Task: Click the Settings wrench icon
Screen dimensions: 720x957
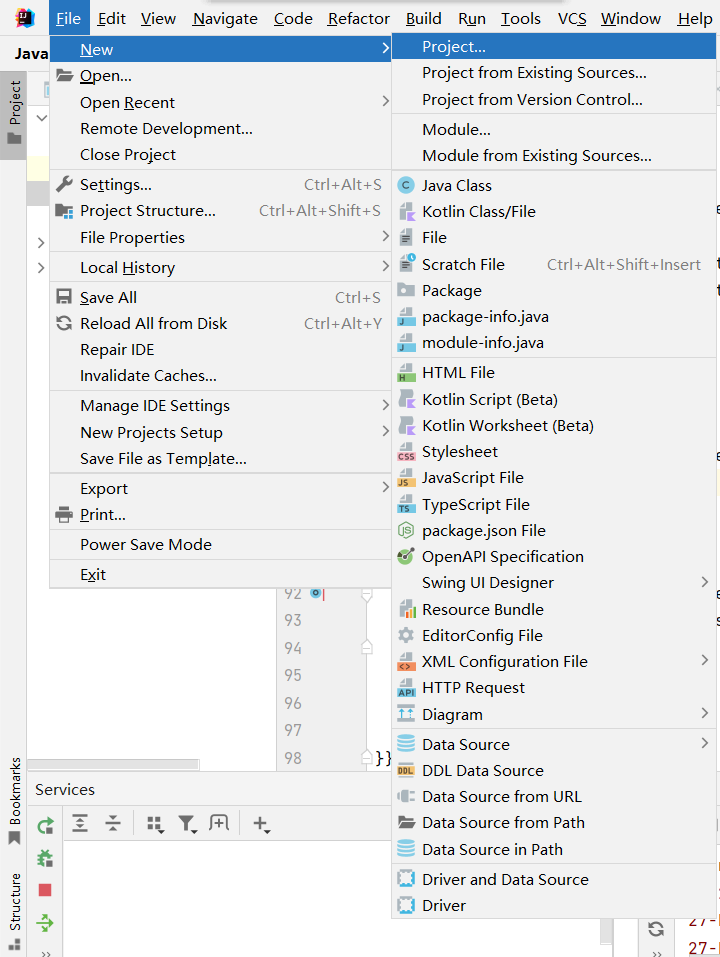Action: [64, 184]
